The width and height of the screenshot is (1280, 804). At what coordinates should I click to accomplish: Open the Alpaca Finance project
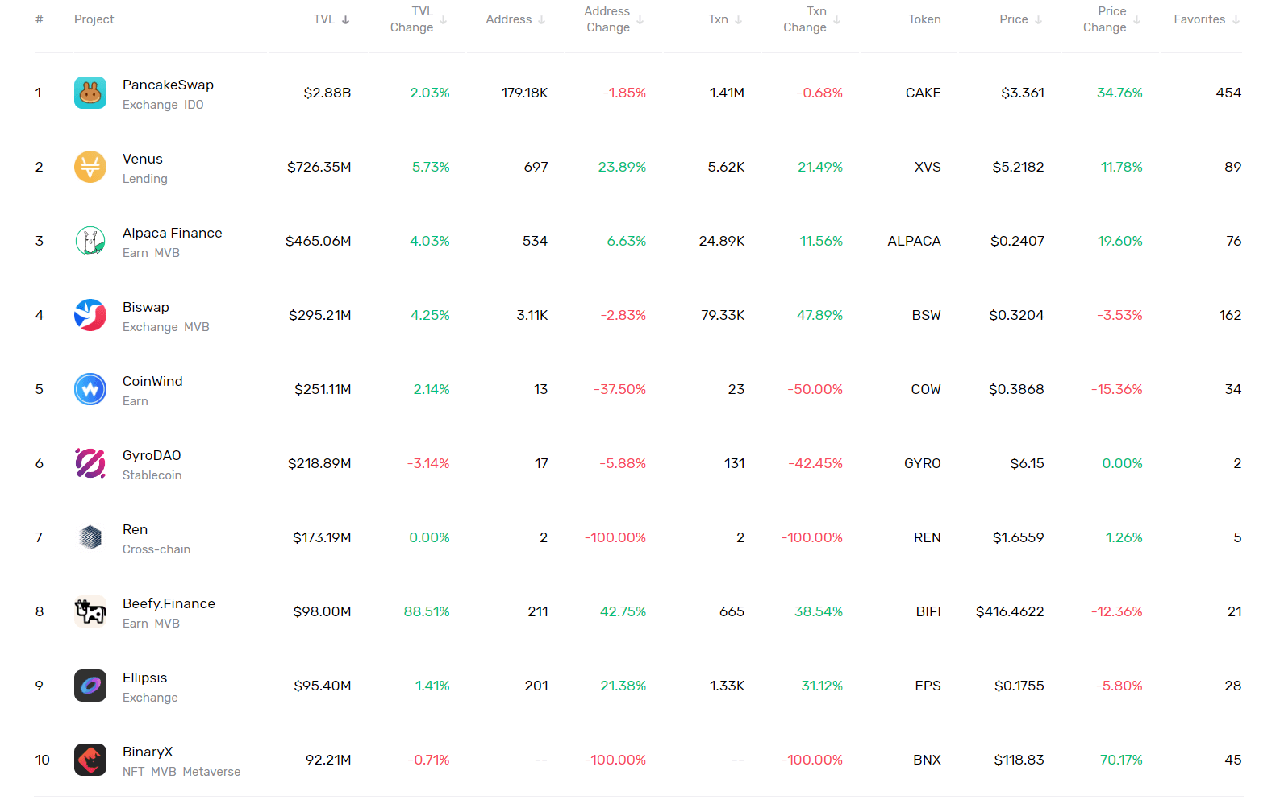(x=172, y=233)
